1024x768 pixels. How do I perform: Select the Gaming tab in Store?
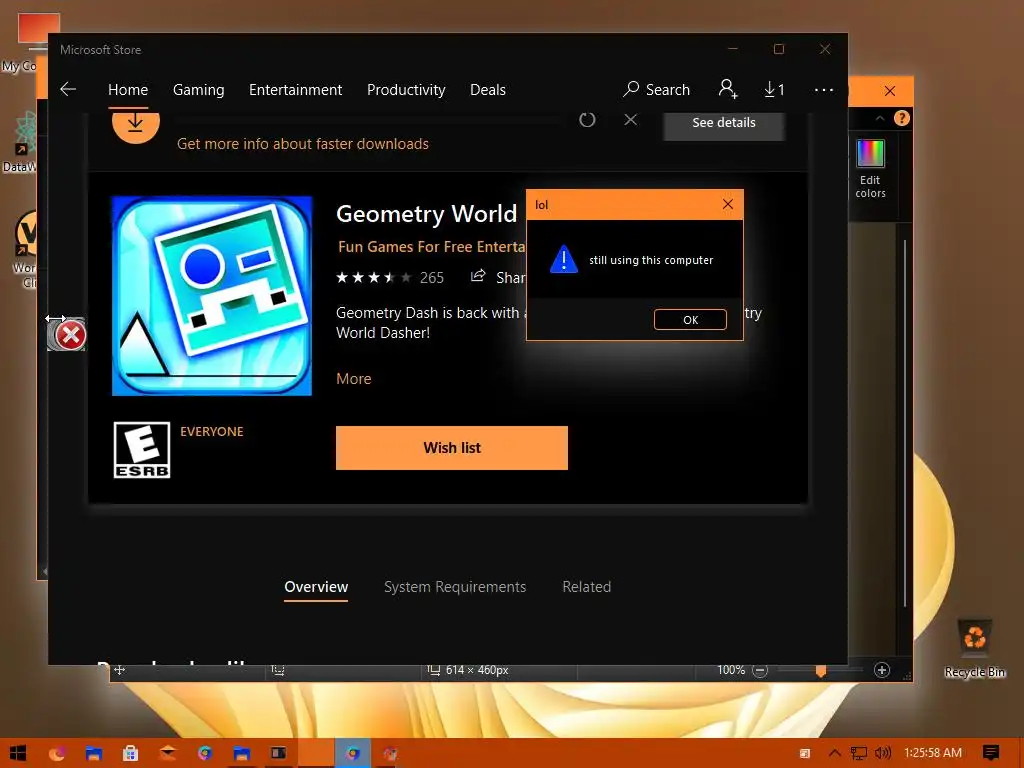click(x=199, y=90)
